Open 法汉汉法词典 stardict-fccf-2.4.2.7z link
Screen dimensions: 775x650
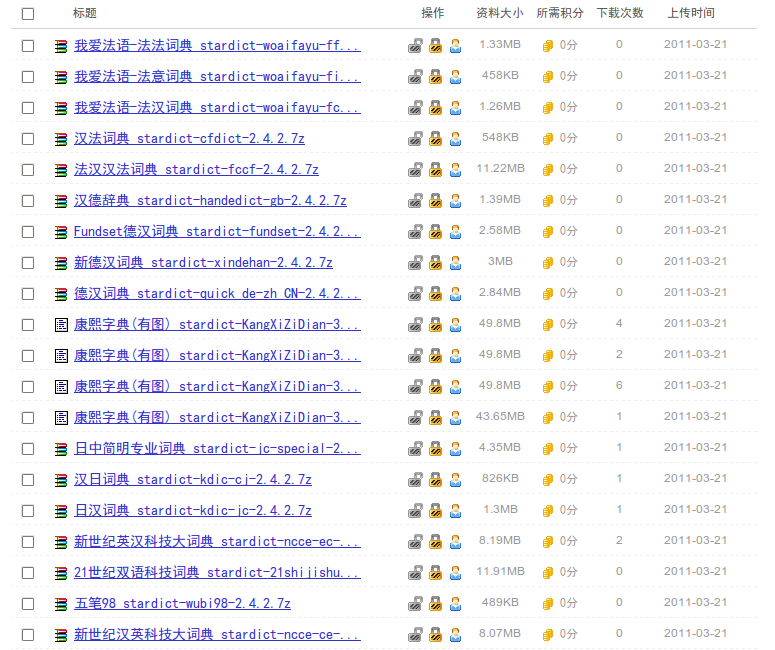pyautogui.click(x=196, y=170)
